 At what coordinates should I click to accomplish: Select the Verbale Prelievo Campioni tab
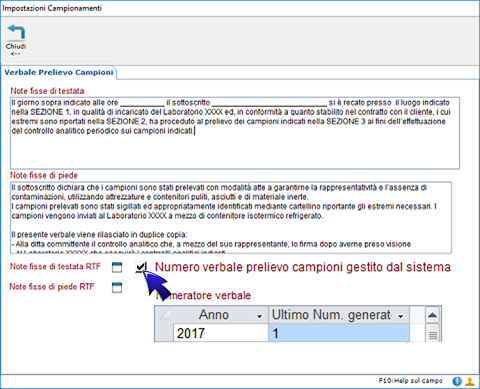[x=59, y=72]
